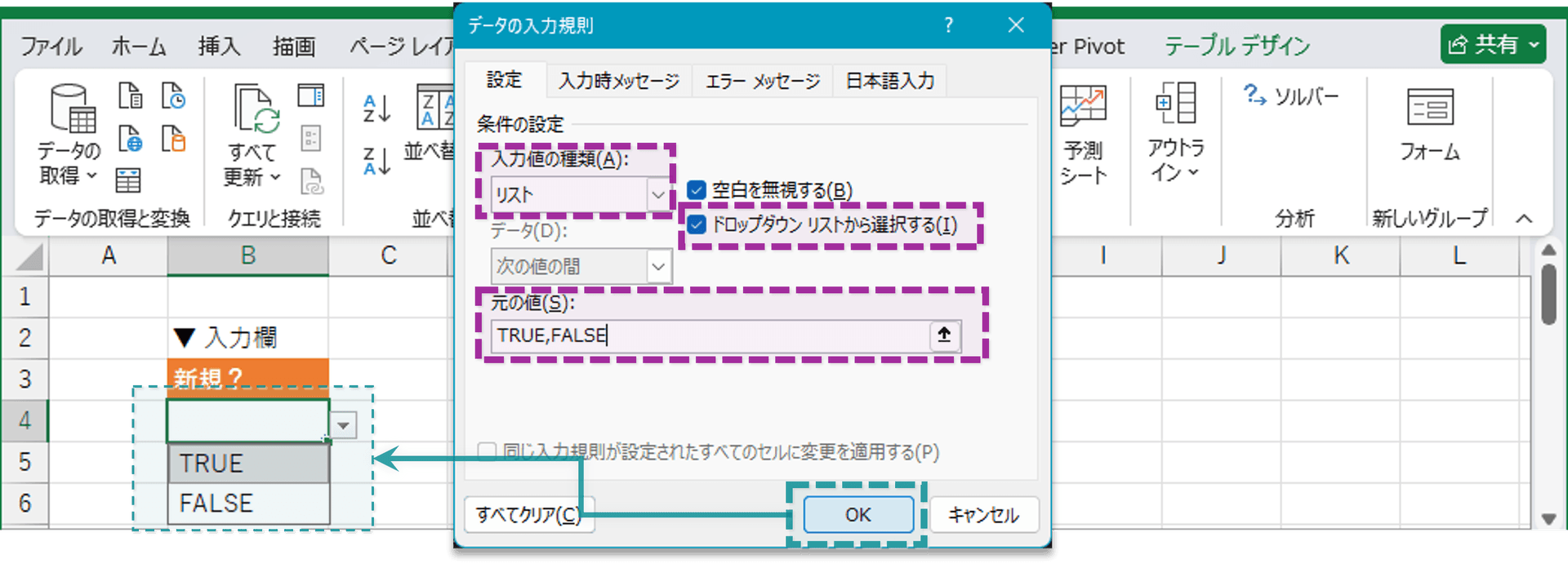Click the From Table/Range icon

pyautogui.click(x=128, y=180)
